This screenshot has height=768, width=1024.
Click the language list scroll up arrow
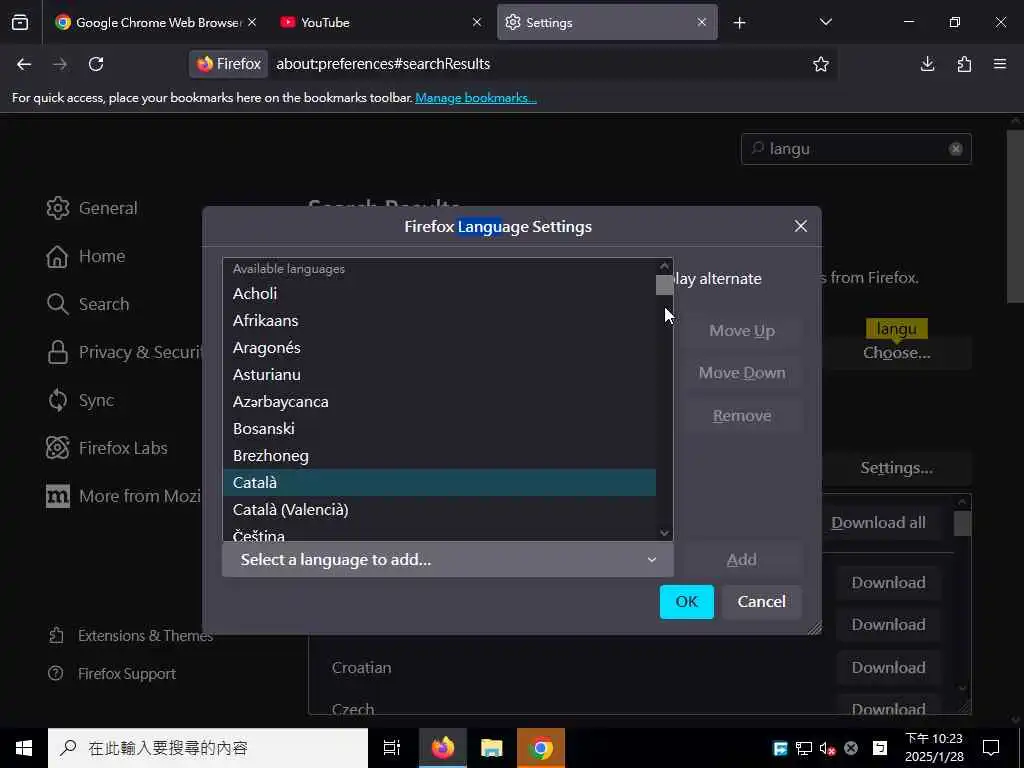click(x=664, y=266)
